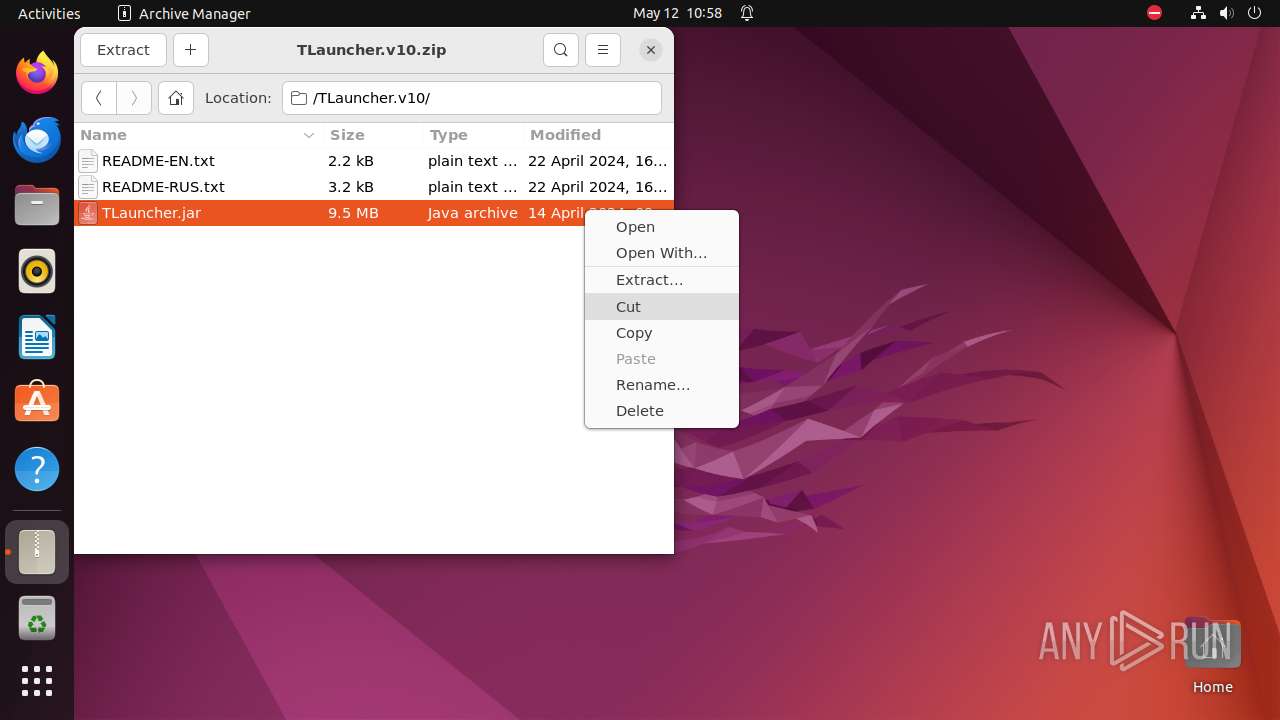Open the Archive Manager app menu in the top bar
1280x720 pixels.
184,13
